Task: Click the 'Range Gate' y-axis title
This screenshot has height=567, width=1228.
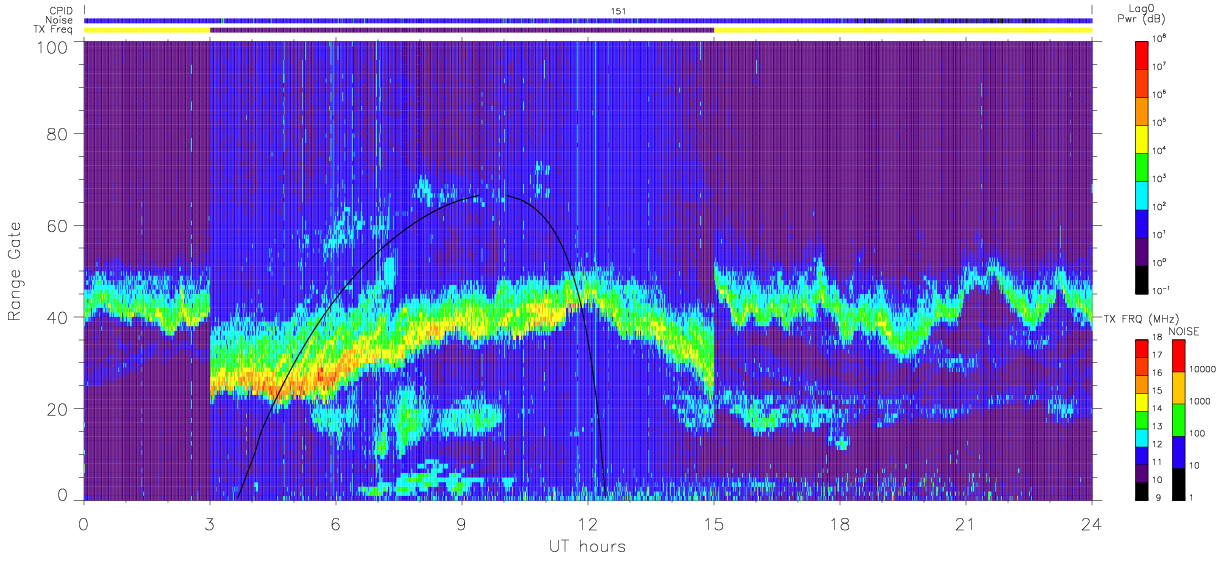Action: click(x=15, y=271)
